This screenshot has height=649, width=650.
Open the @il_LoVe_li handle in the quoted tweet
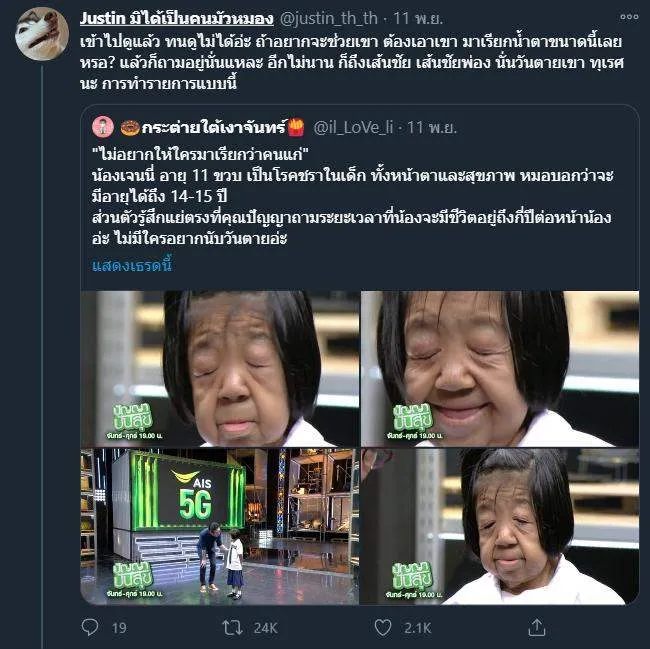click(353, 128)
